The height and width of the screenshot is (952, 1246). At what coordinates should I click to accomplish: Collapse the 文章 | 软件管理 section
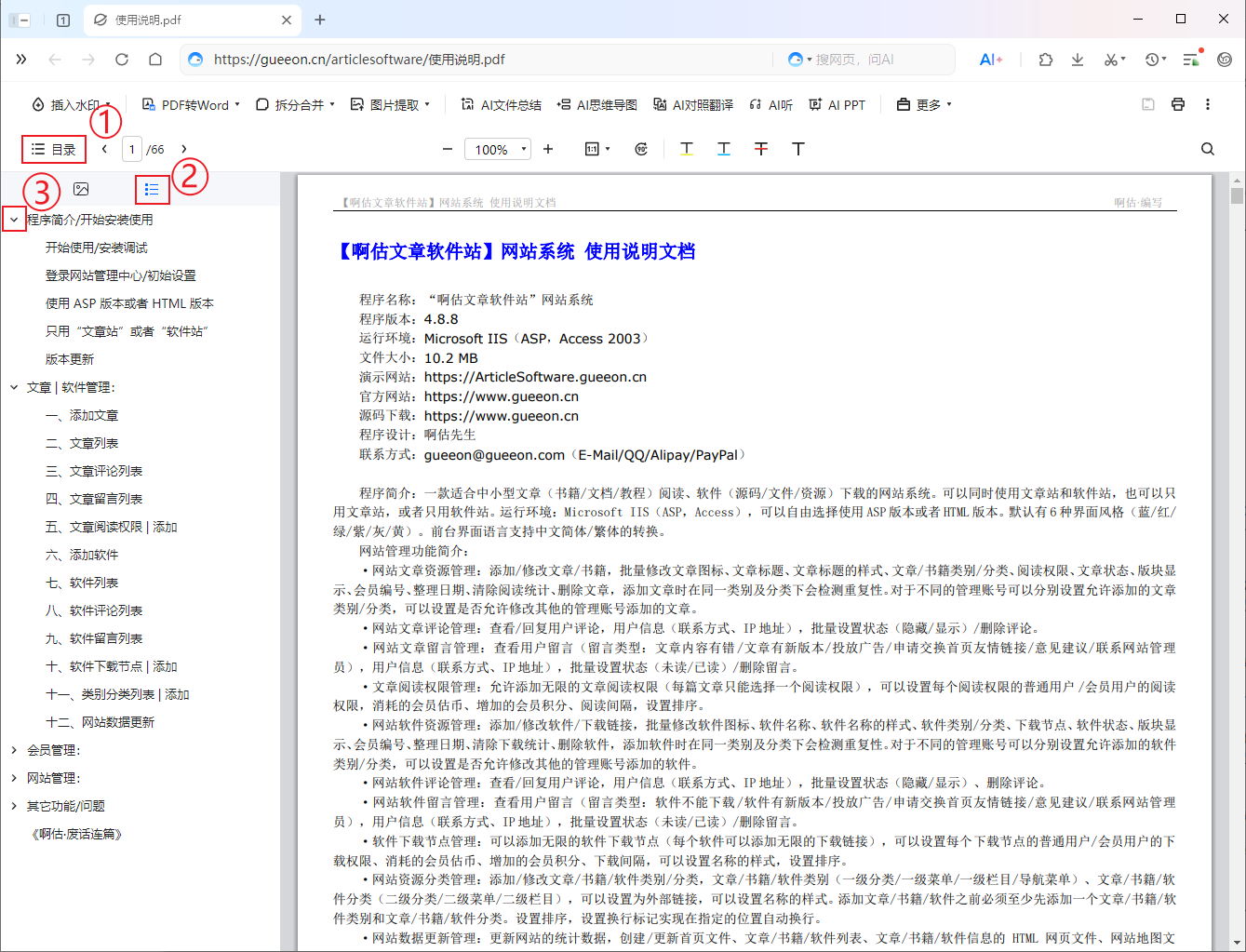(x=14, y=387)
